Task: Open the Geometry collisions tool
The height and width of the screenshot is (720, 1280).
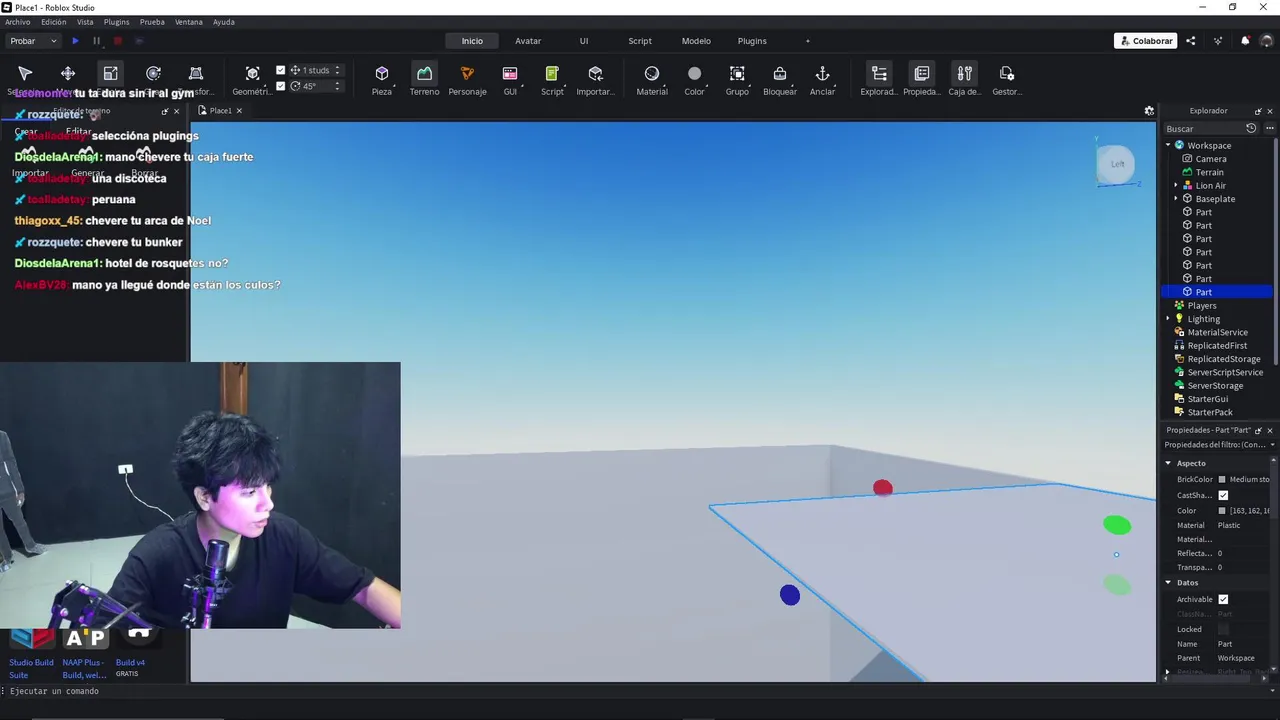Action: click(x=252, y=79)
